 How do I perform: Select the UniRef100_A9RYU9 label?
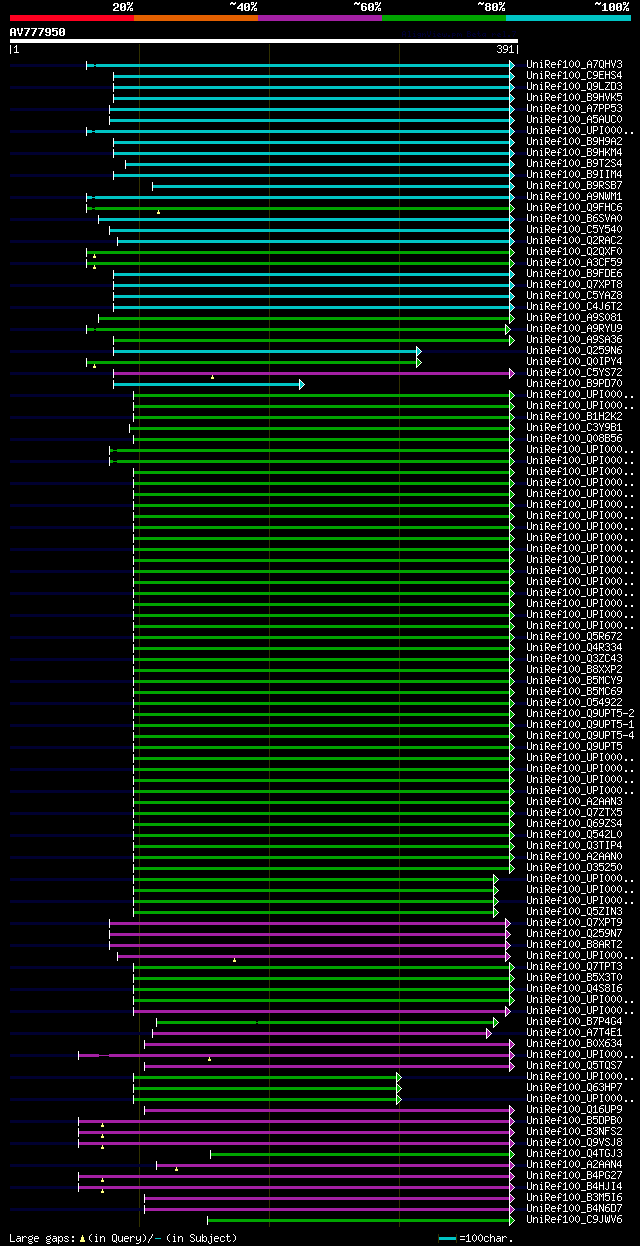[574, 328]
